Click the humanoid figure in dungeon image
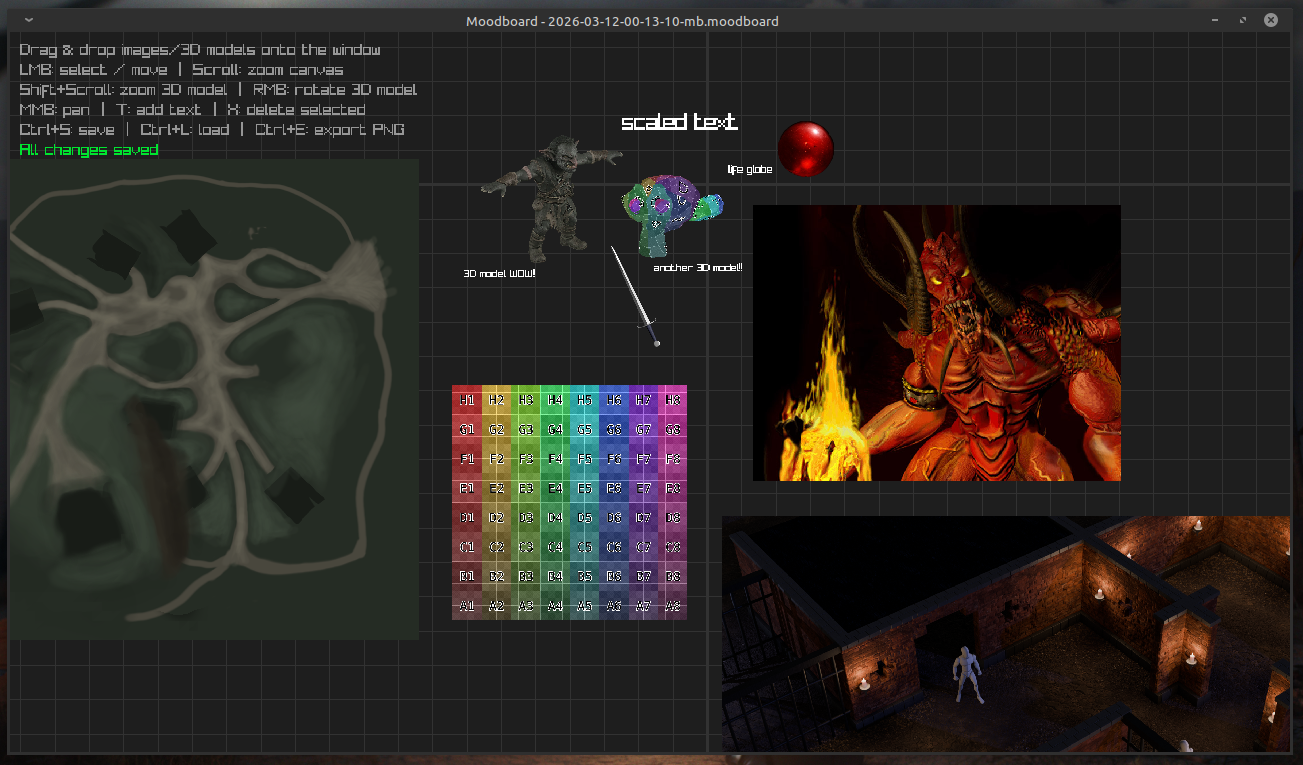 (x=965, y=674)
